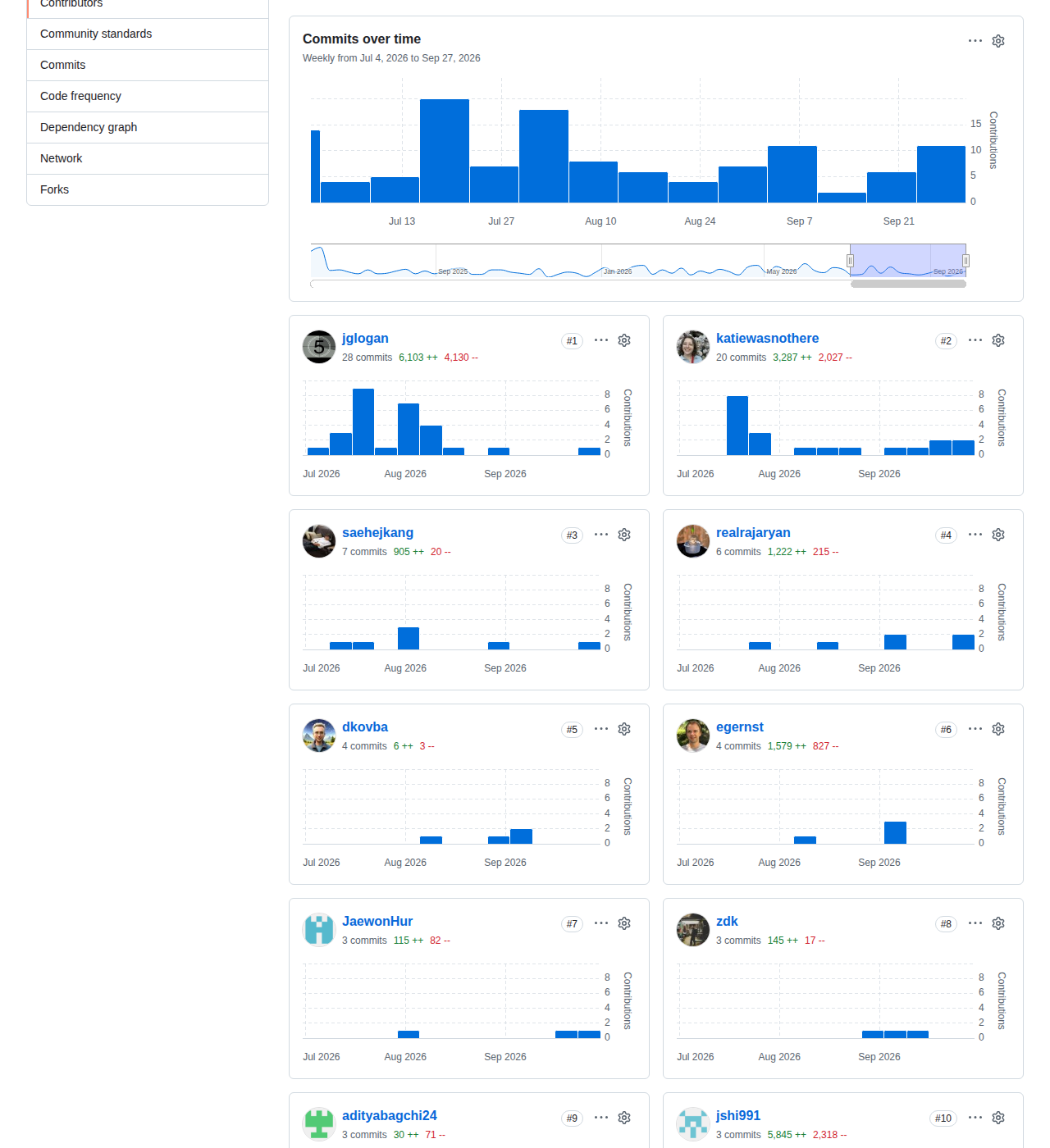Open Code frequency insights page
This screenshot has height=1148, width=1050.
click(x=148, y=96)
